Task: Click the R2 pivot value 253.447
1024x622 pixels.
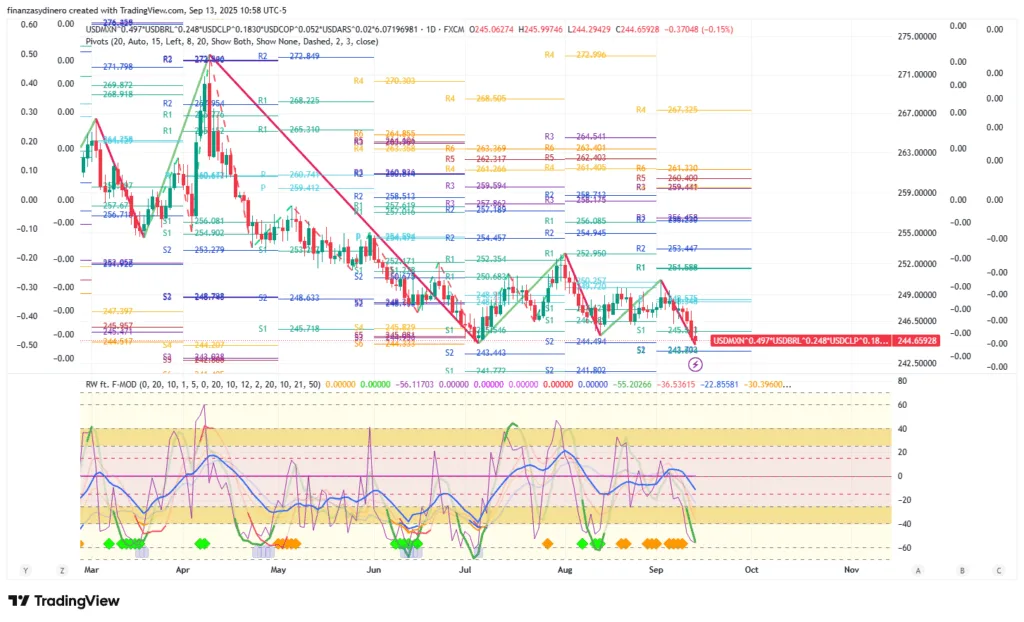Action: click(682, 248)
